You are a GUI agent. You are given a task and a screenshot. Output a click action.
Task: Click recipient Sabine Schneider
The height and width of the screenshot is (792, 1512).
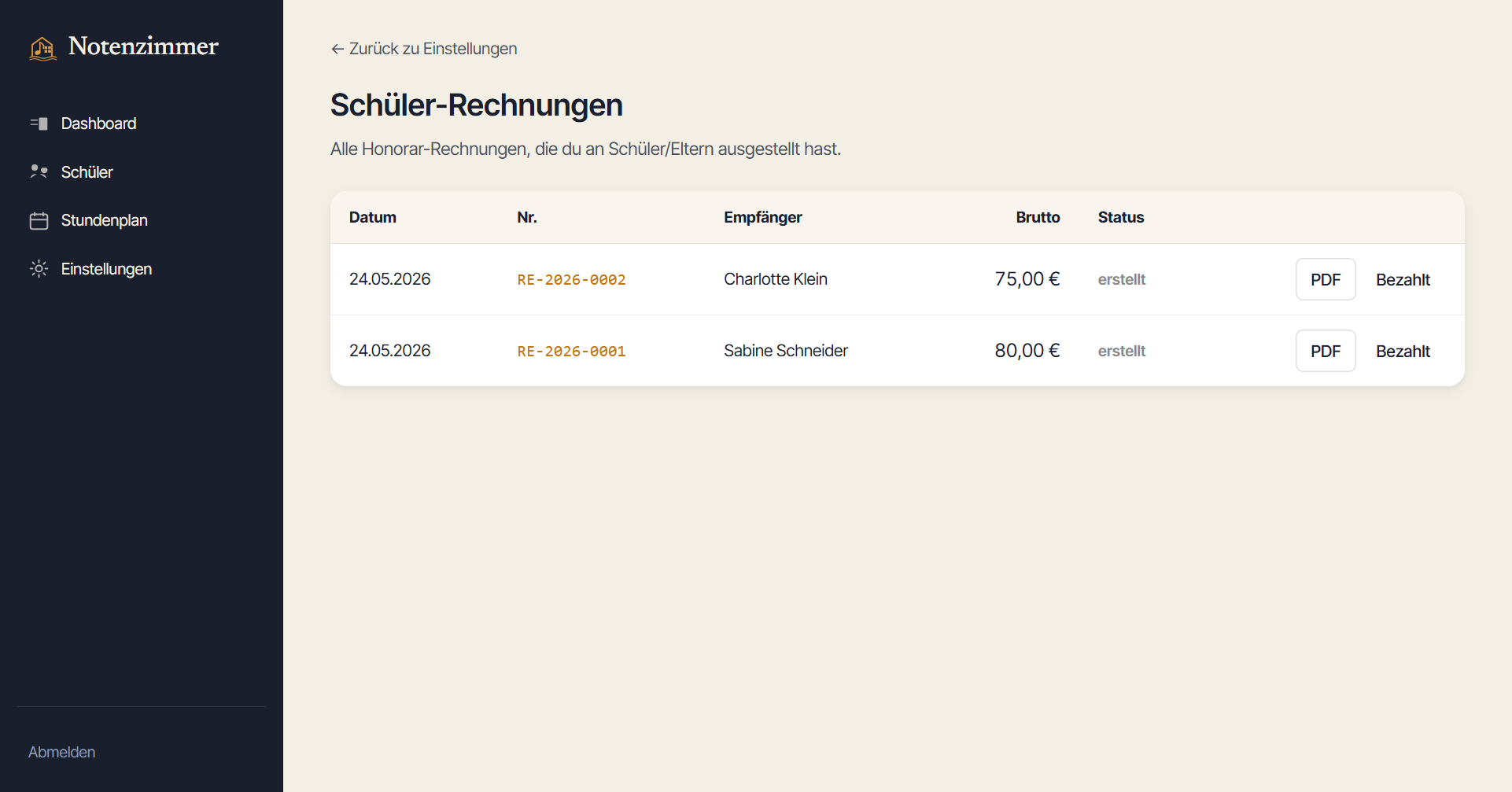tap(786, 351)
